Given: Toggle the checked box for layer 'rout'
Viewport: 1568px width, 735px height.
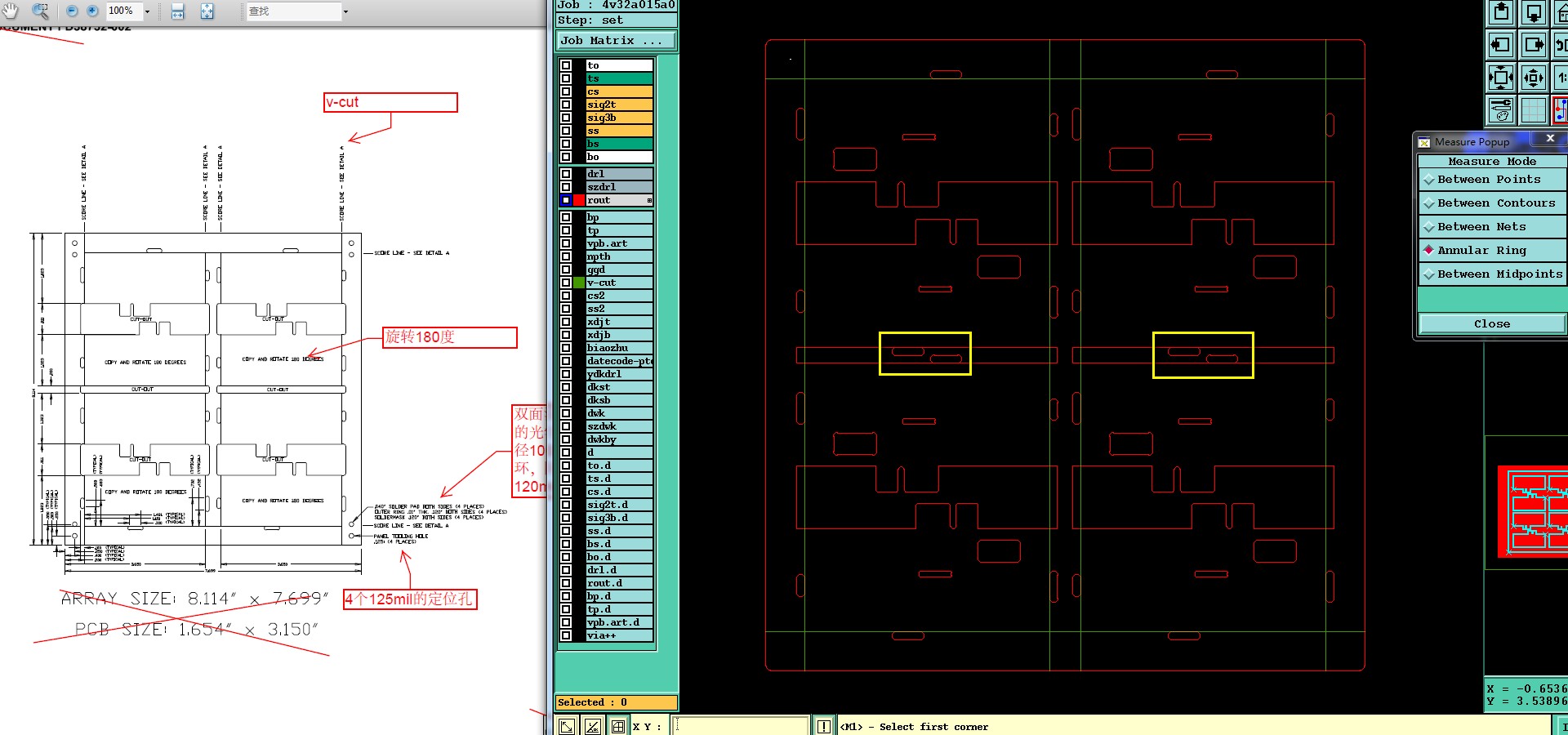Looking at the screenshot, I should 565,200.
